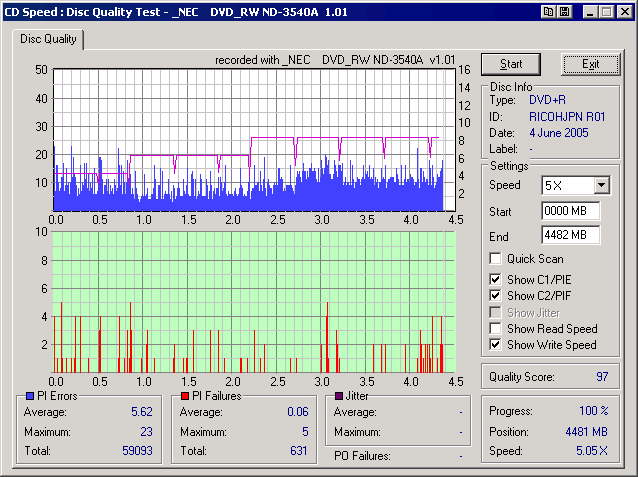This screenshot has width=638, height=477.
Task: Maximize the CD Speed window
Action: coord(605,11)
